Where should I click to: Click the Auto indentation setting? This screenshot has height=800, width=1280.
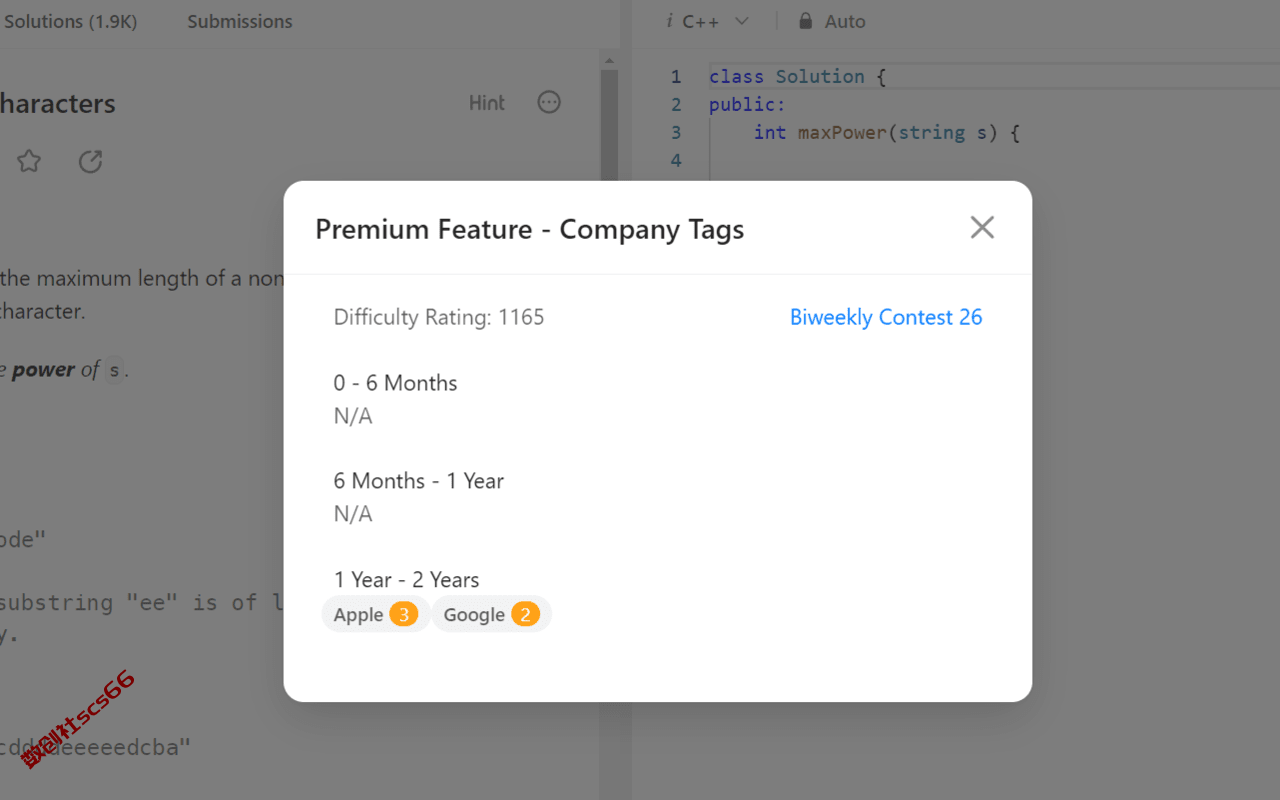click(845, 21)
